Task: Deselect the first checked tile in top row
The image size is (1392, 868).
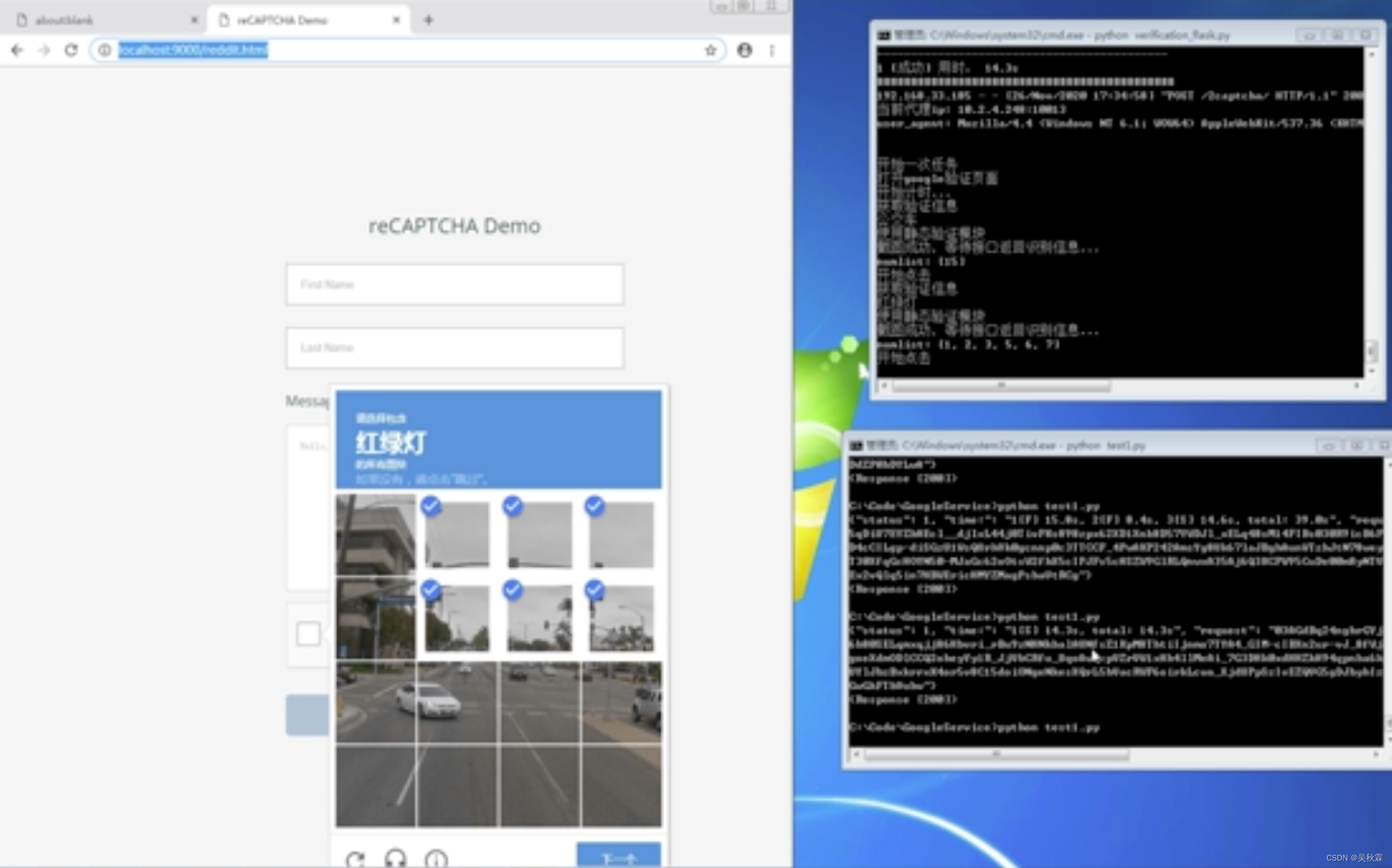Action: click(457, 535)
